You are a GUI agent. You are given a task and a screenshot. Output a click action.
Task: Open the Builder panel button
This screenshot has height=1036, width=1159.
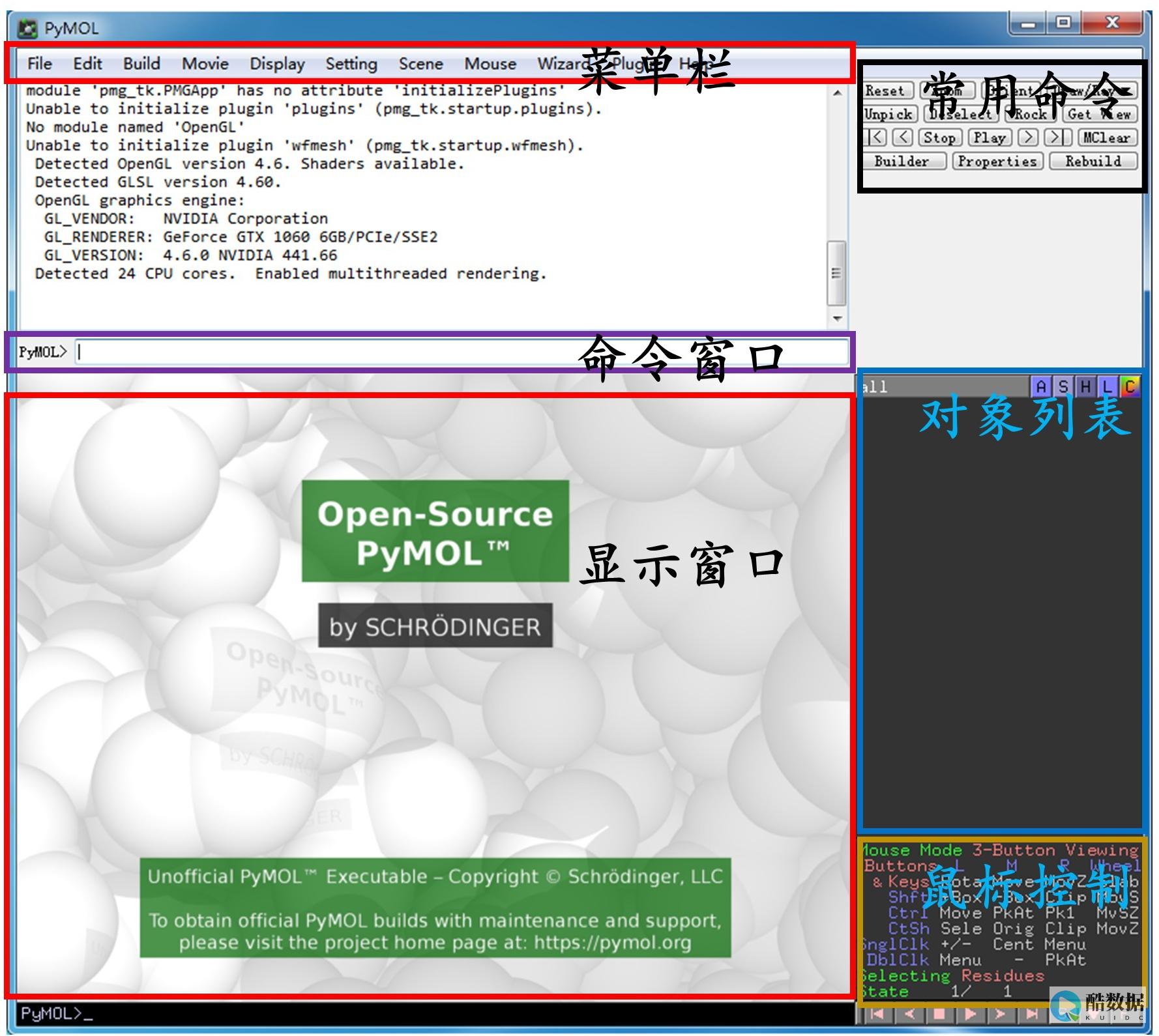coord(903,161)
